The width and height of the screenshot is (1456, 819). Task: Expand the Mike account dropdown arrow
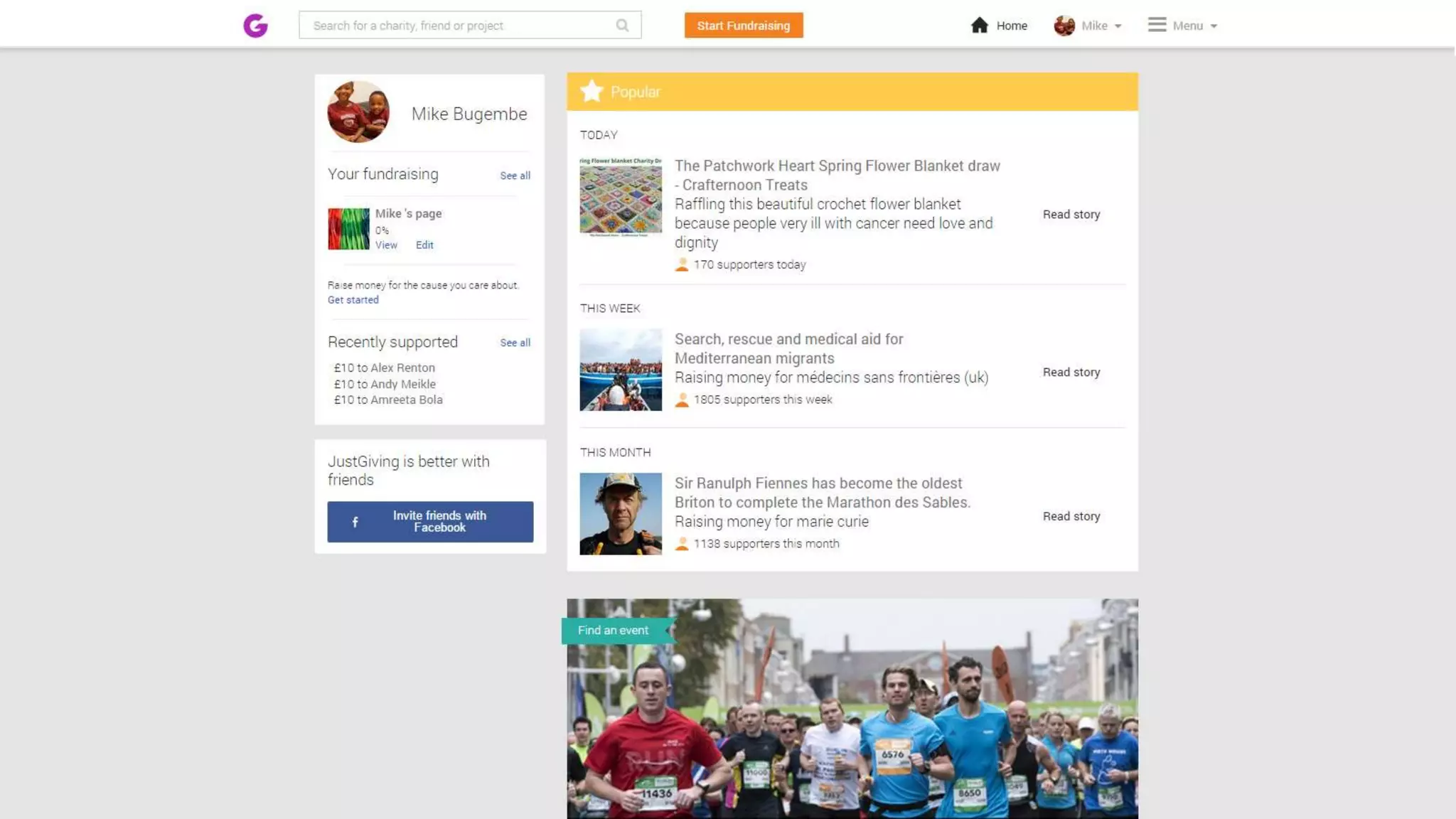click(x=1118, y=26)
